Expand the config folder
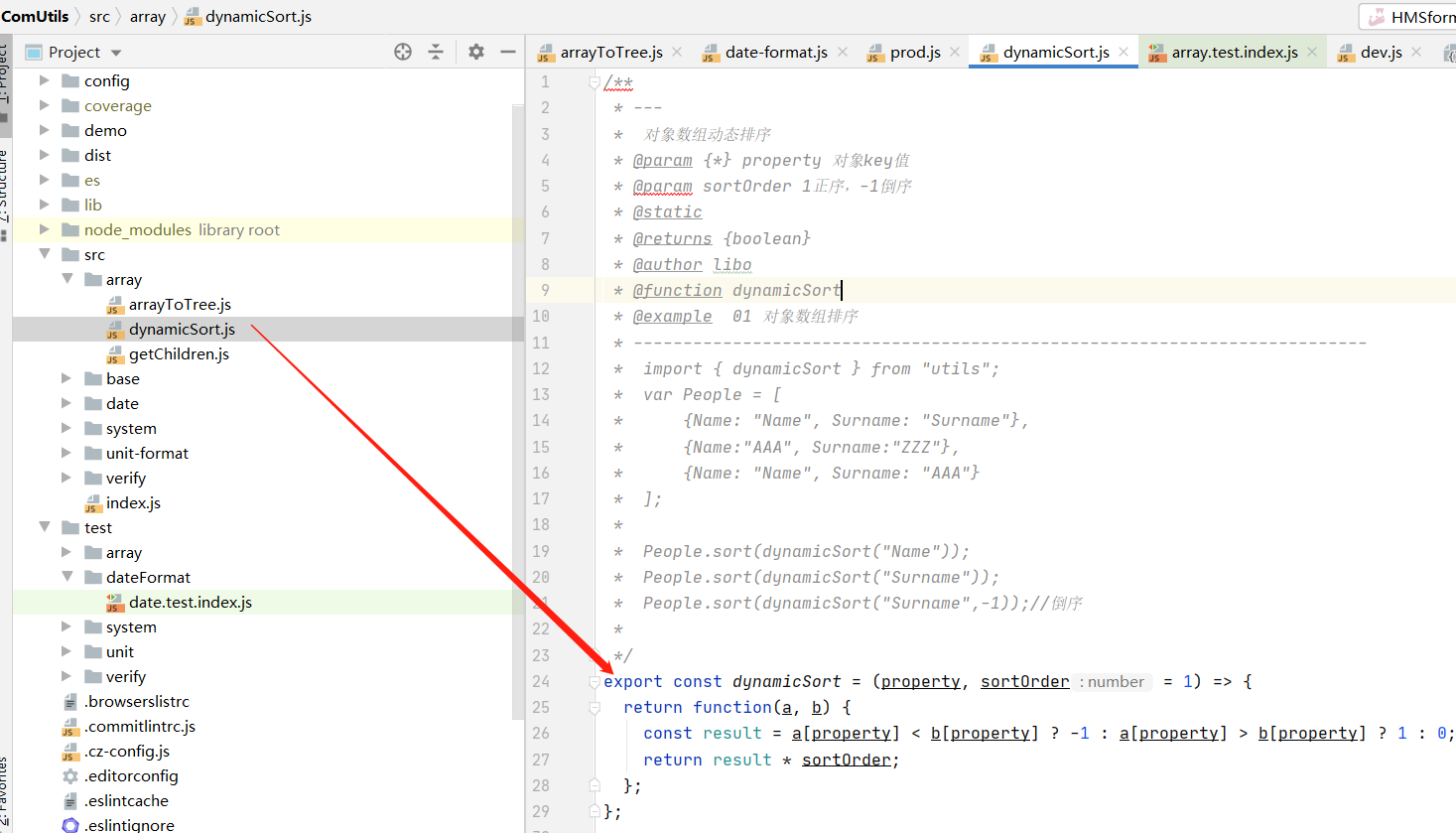 tap(44, 80)
